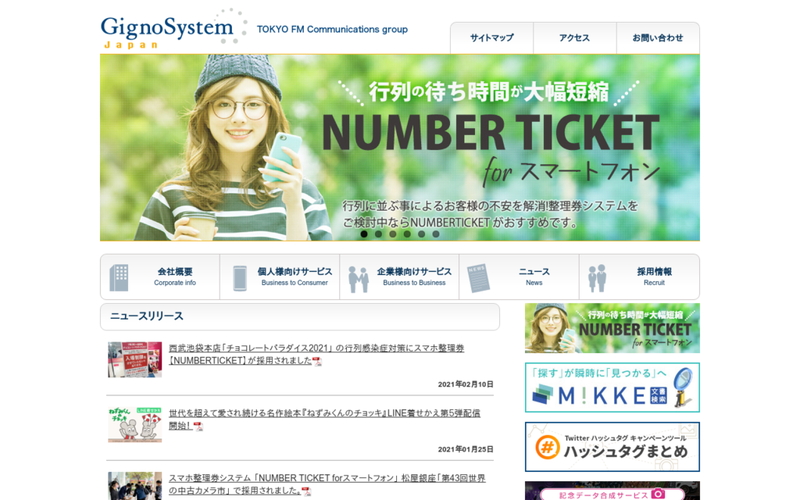Click the NUMBER TICKET hero banner
Viewport: 800px width, 500px height.
(x=400, y=147)
